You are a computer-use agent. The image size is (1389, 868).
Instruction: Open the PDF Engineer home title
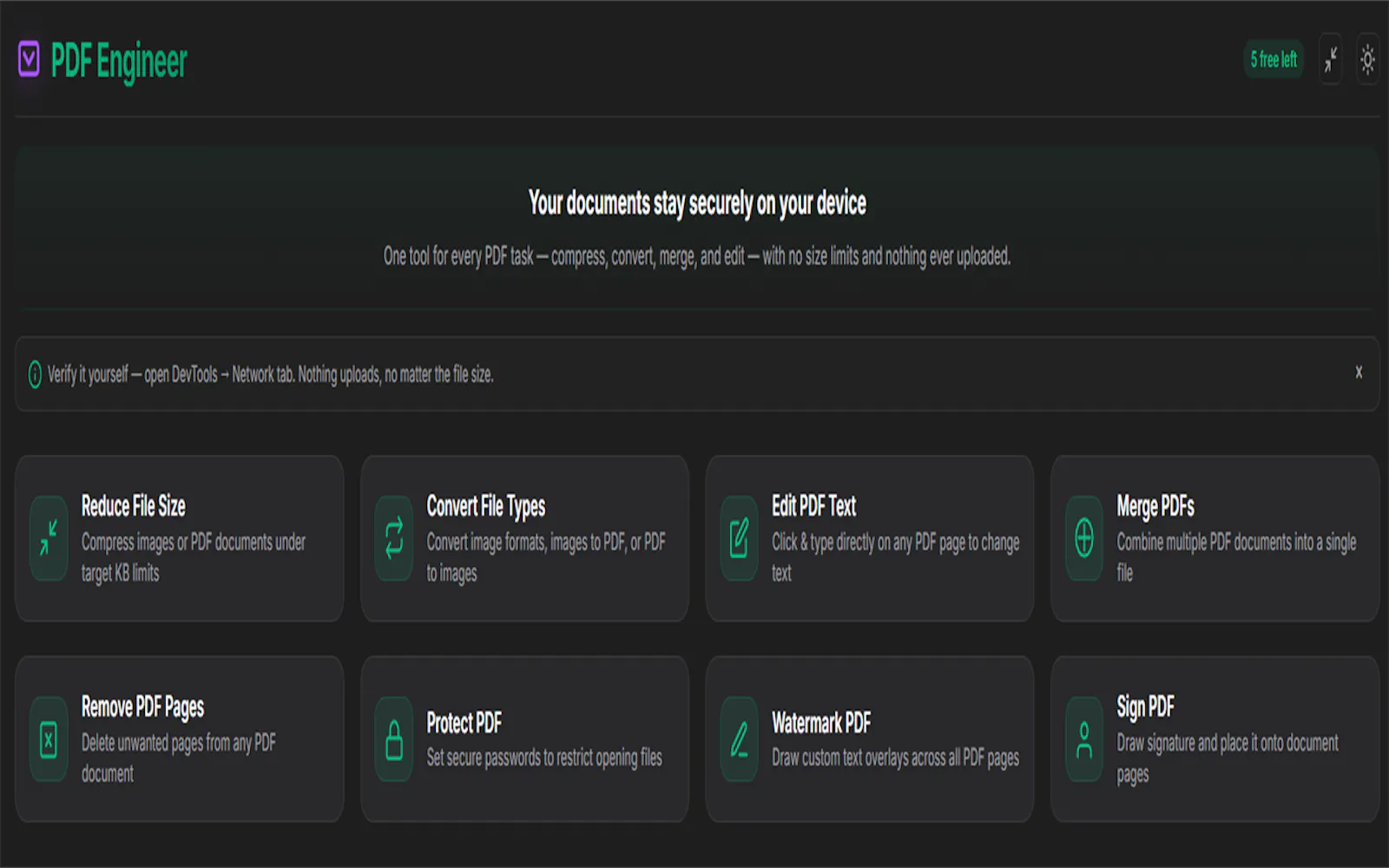click(x=119, y=62)
